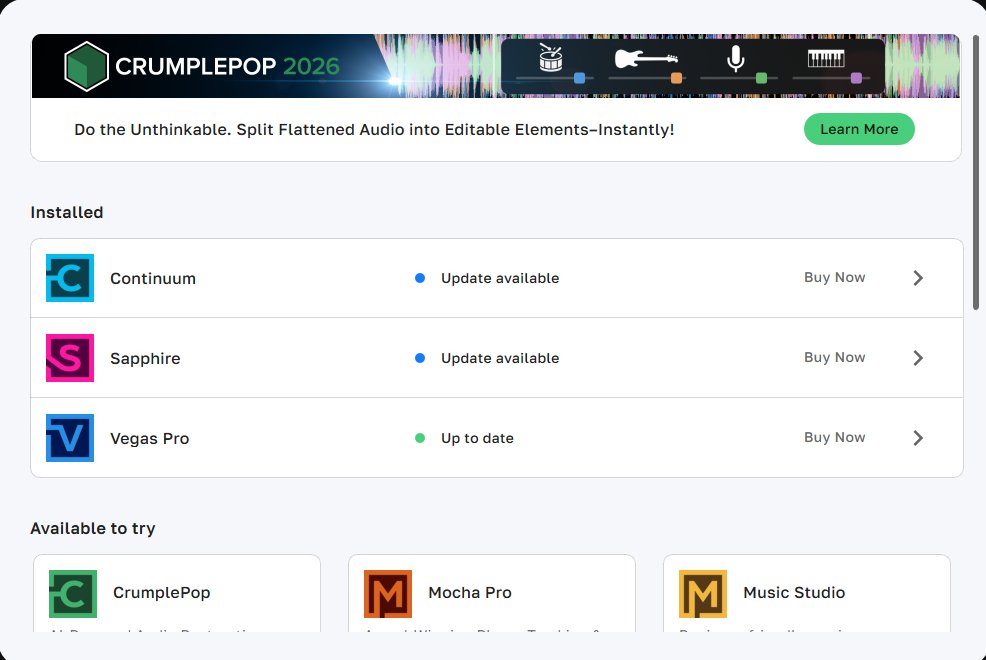Expand the Vegas Pro row chevron
The width and height of the screenshot is (986, 660).
(x=918, y=437)
